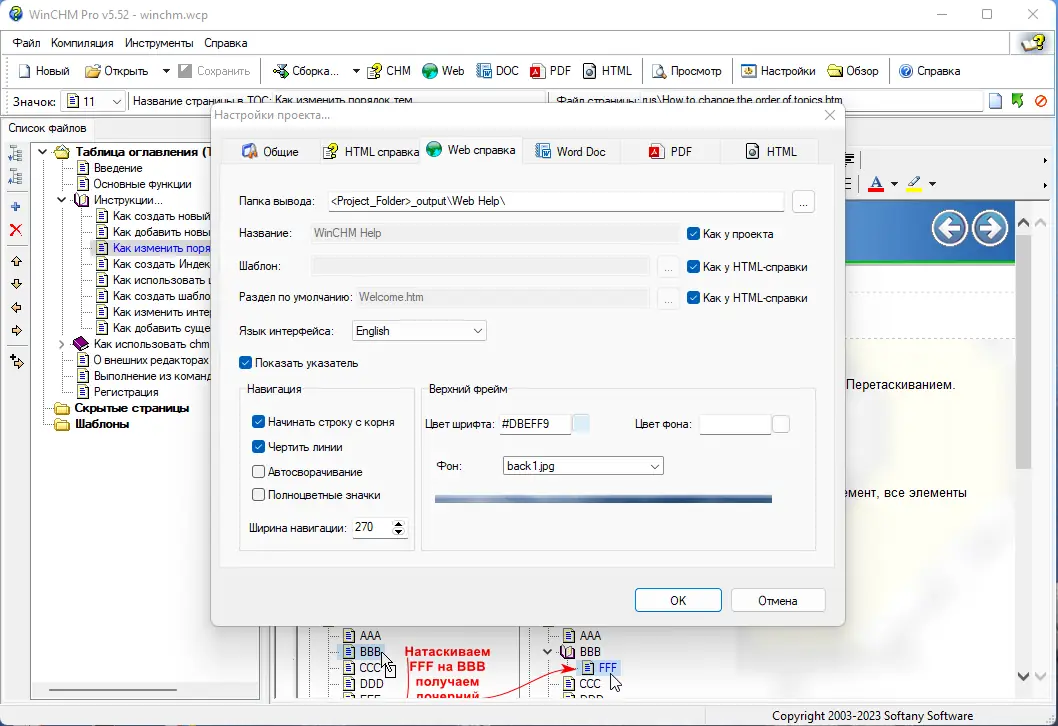The image size is (1058, 726).
Task: Uncheck Как у HTML-справки for default section
Action: (x=693, y=298)
